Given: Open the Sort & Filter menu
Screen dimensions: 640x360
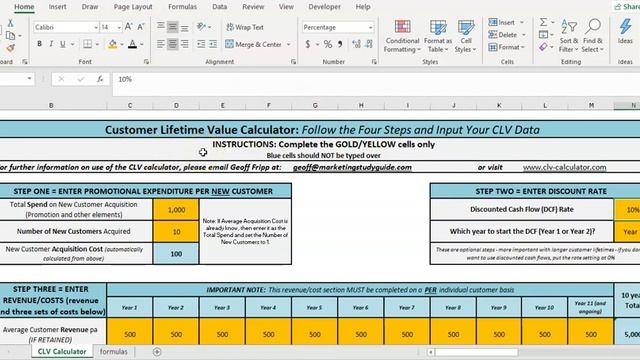Looking at the screenshot, I should click(569, 36).
